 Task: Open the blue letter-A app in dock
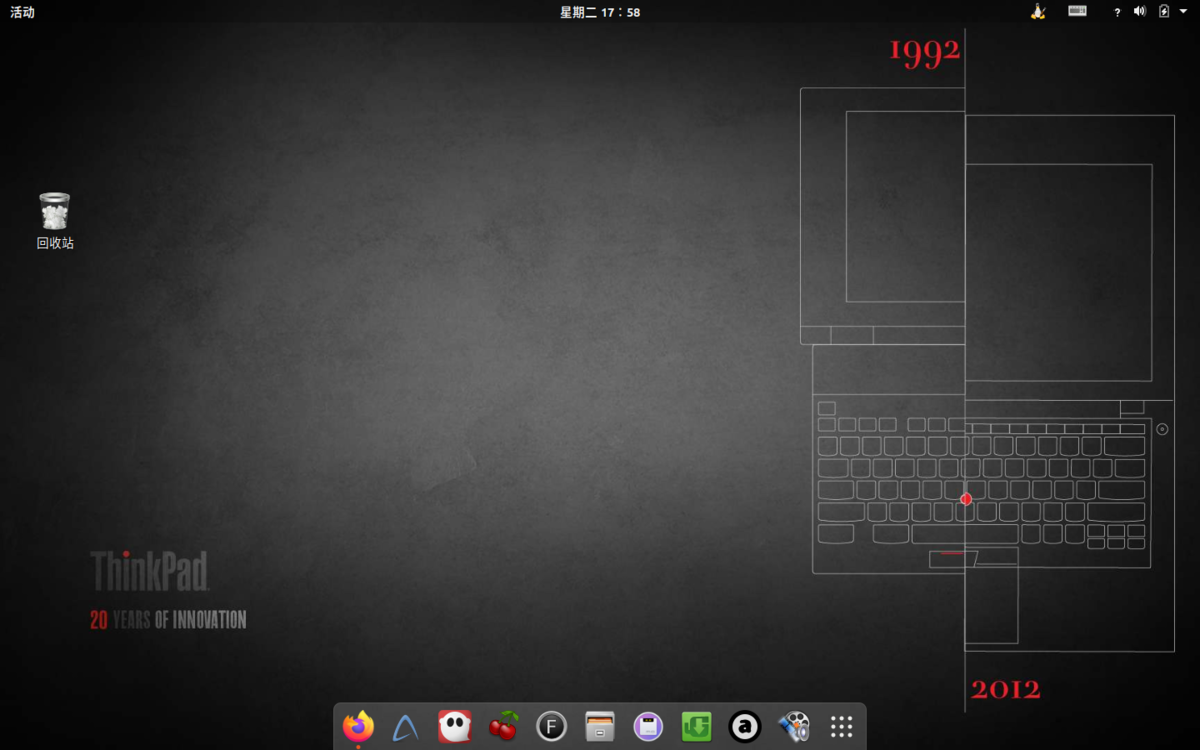pyautogui.click(x=406, y=726)
